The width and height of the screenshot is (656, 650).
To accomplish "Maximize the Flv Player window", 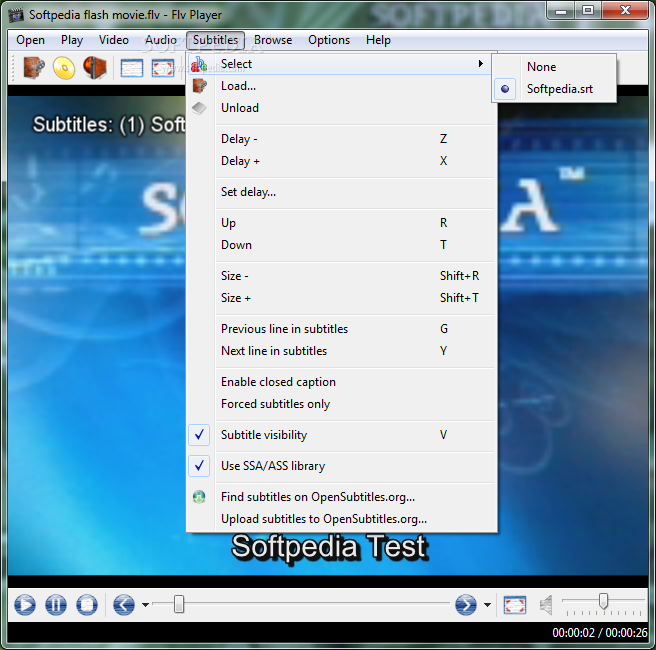I will (x=588, y=11).
